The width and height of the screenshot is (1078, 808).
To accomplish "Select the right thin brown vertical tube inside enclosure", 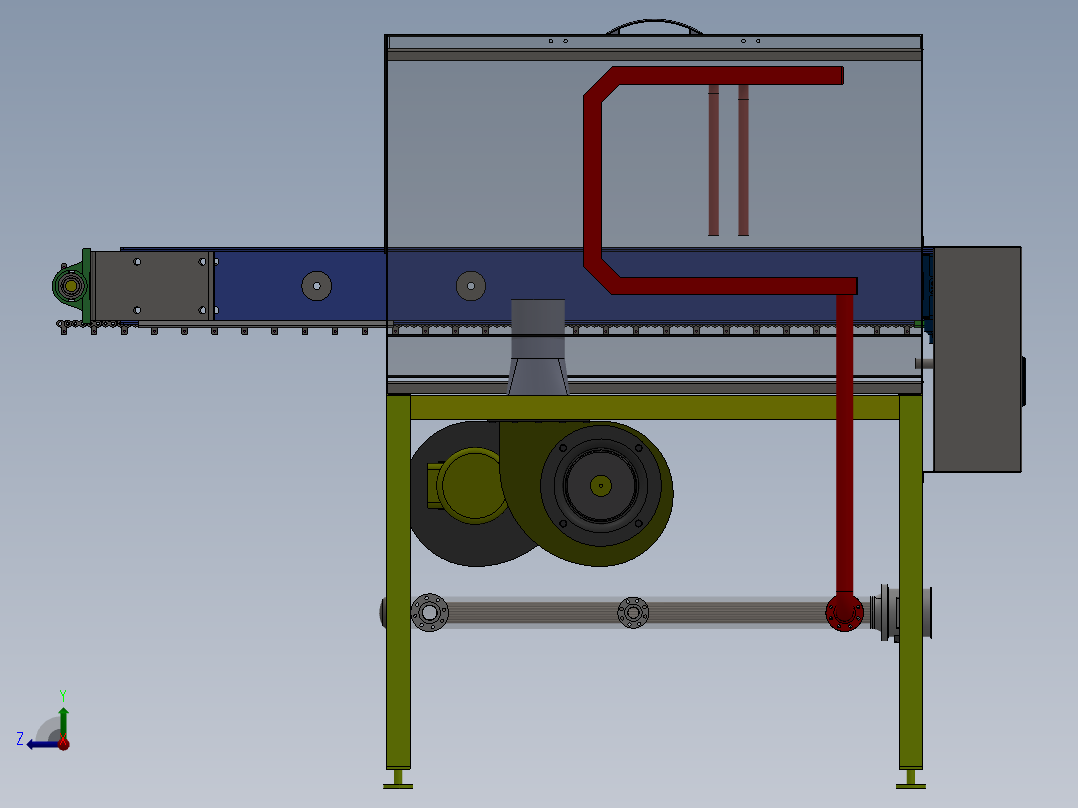I will pyautogui.click(x=743, y=160).
